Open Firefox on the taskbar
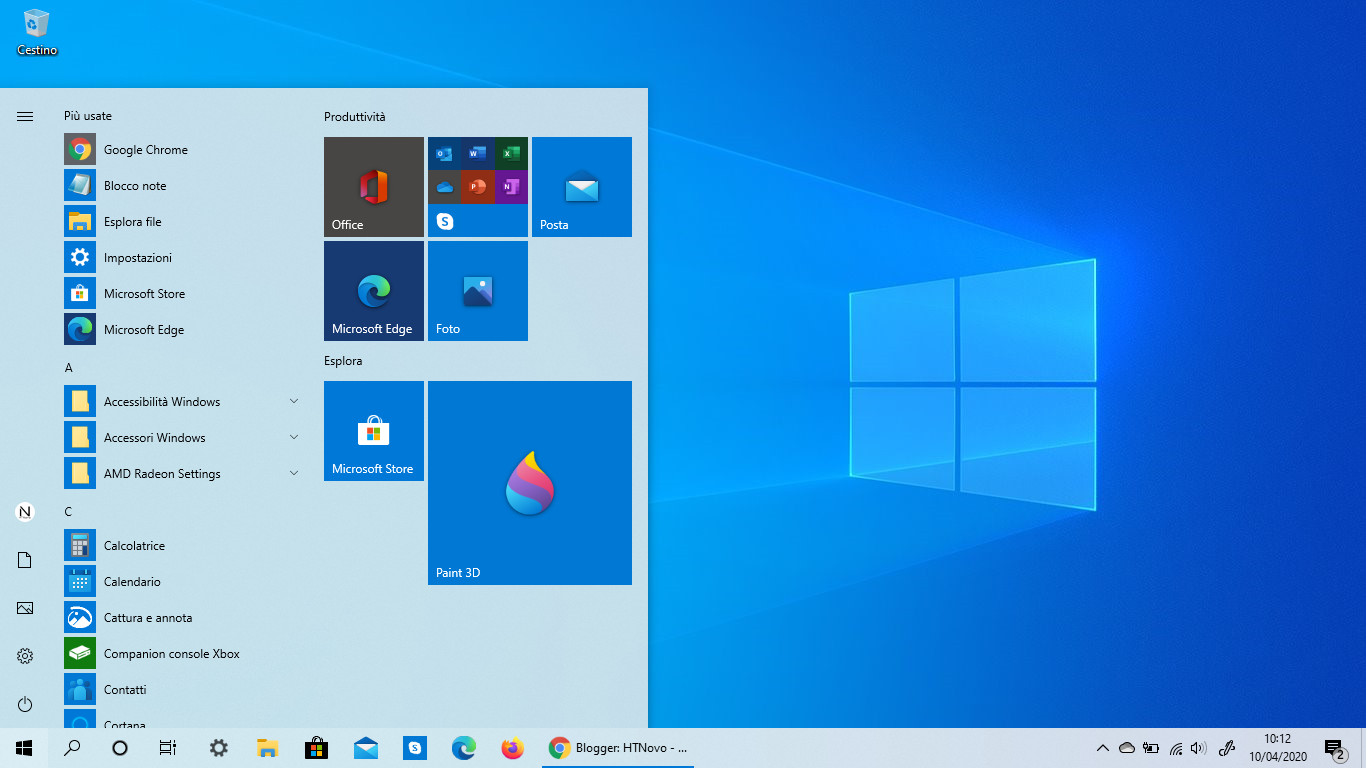Image resolution: width=1366 pixels, height=768 pixels. coord(512,748)
